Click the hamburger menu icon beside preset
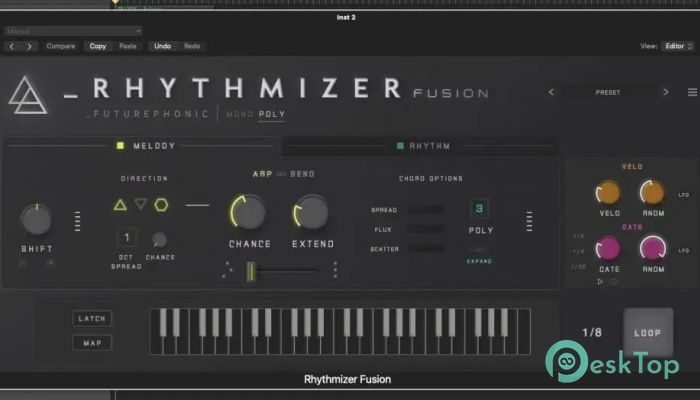The height and width of the screenshot is (400, 700). point(692,92)
